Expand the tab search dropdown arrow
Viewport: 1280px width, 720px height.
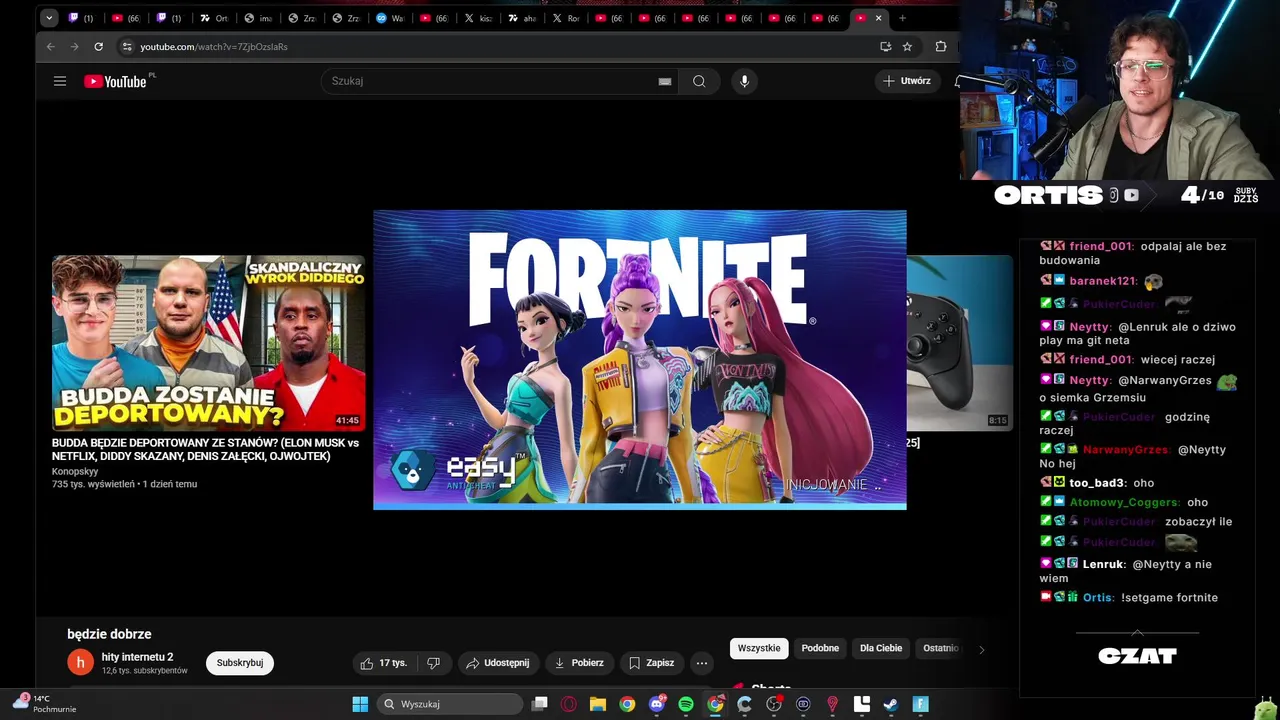click(x=49, y=18)
